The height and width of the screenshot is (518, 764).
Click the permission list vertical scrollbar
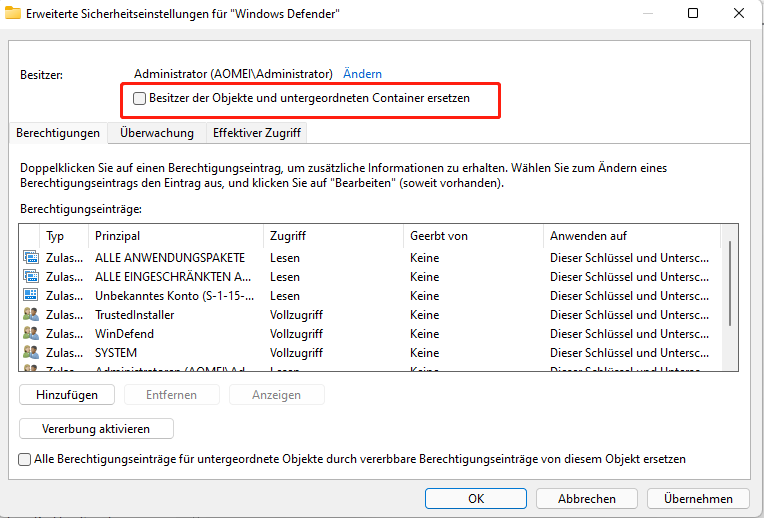click(x=730, y=300)
